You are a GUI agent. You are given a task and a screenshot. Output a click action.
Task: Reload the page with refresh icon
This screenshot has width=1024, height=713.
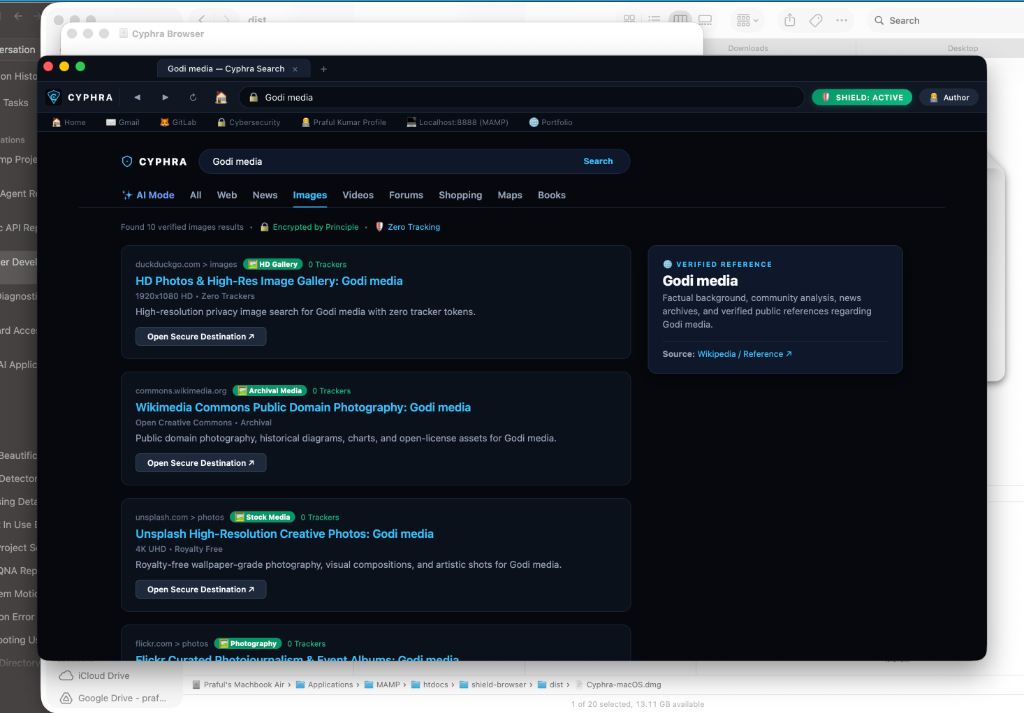point(193,97)
